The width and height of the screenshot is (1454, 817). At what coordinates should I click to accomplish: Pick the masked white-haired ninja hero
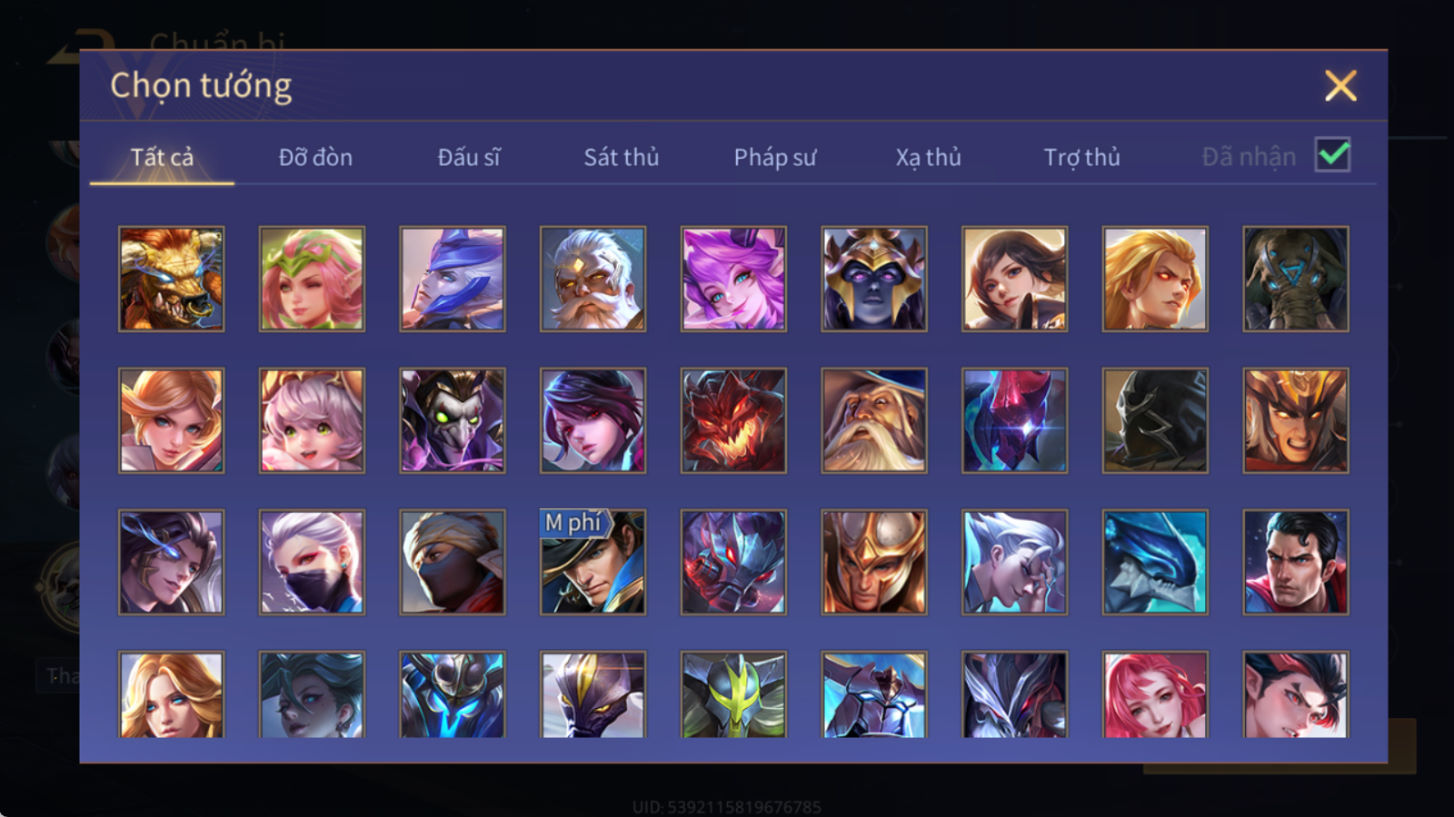pos(312,562)
